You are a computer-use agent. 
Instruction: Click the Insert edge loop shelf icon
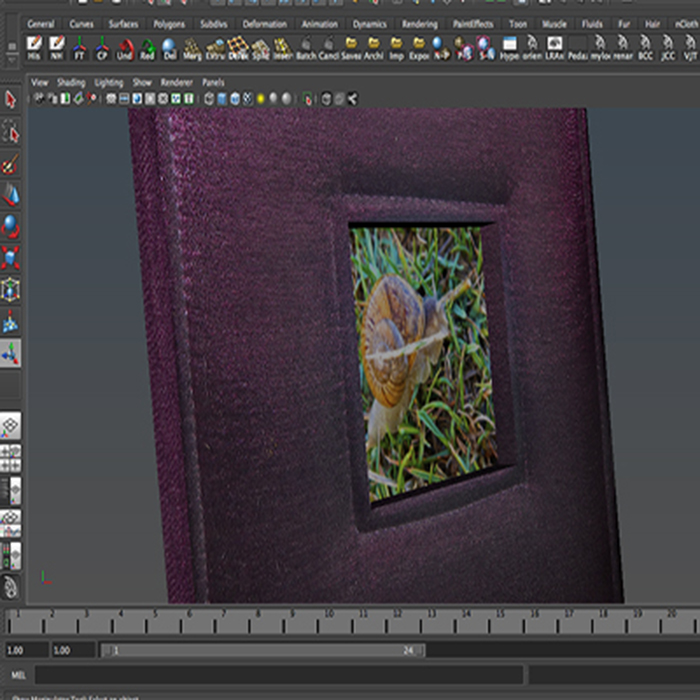[283, 48]
